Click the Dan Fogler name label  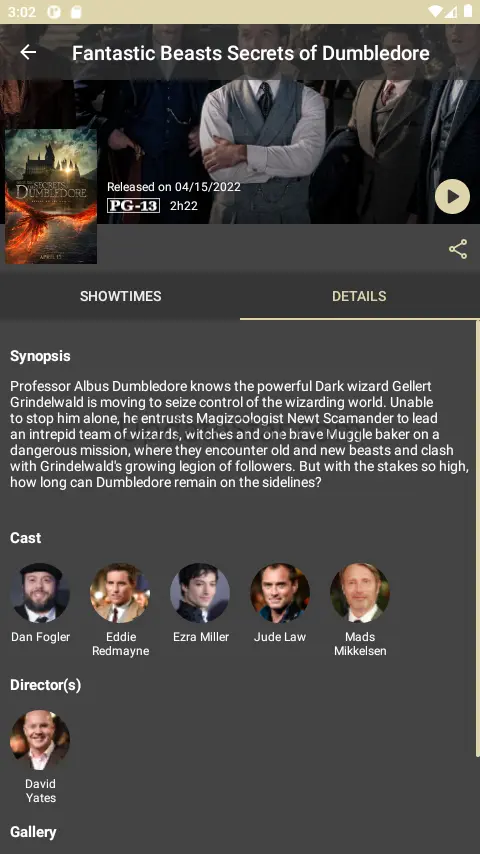coord(40,637)
